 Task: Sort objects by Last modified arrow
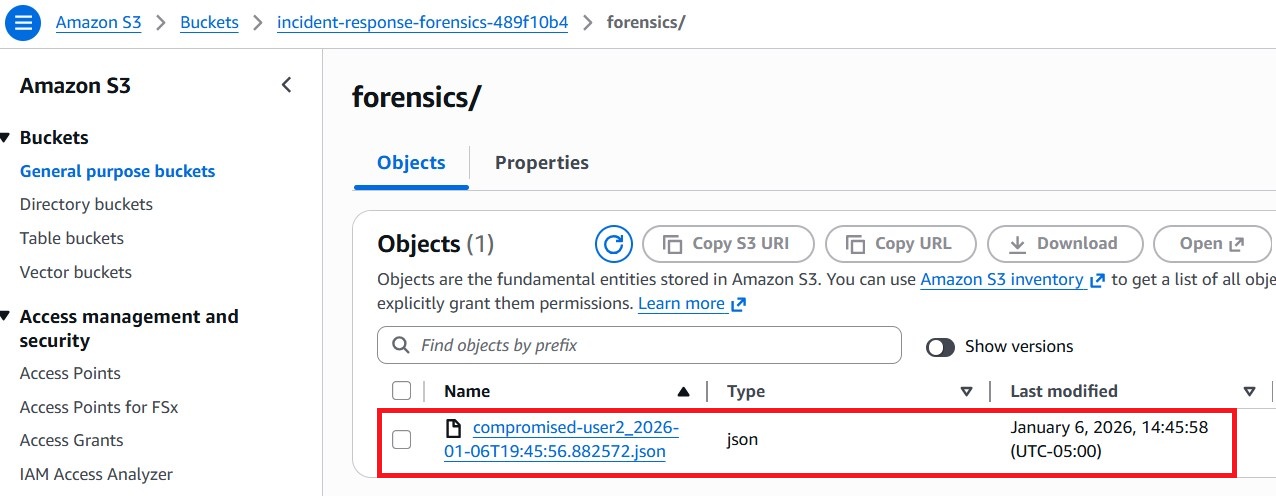(1249, 391)
